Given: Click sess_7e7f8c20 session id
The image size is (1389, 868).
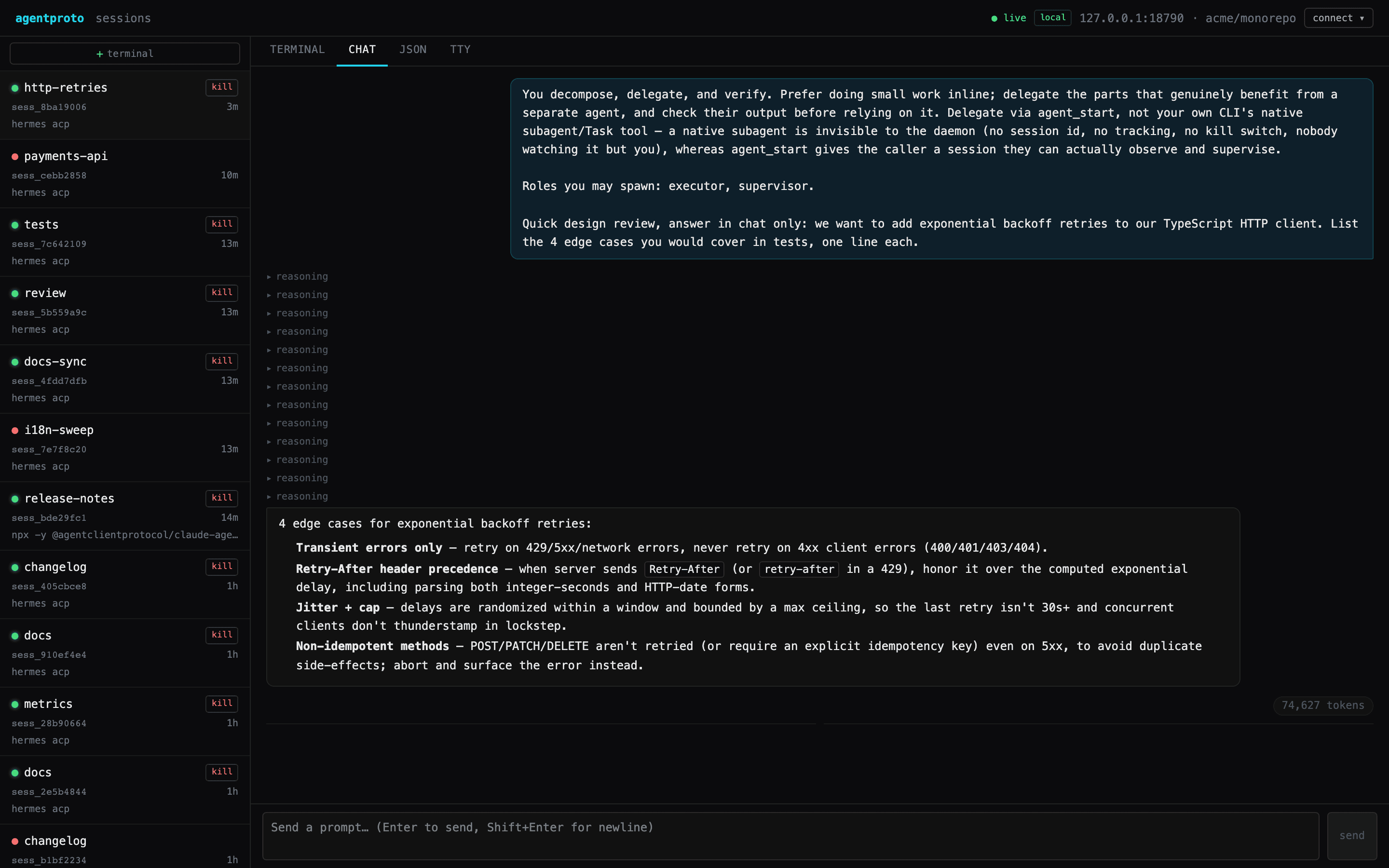Looking at the screenshot, I should (x=49, y=449).
